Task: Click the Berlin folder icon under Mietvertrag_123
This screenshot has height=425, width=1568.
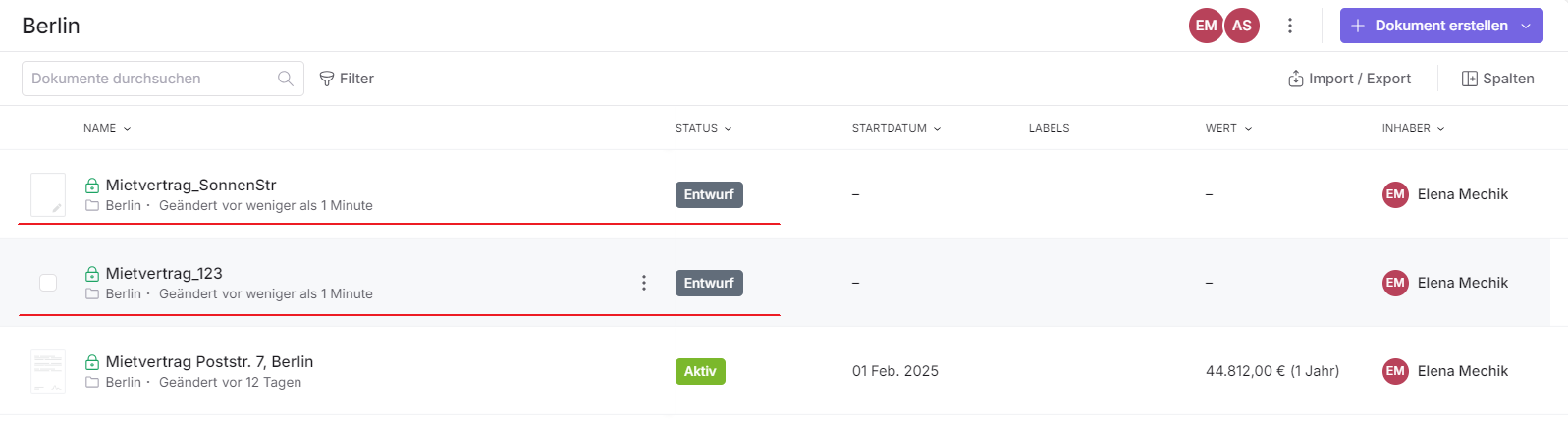Action: (92, 293)
